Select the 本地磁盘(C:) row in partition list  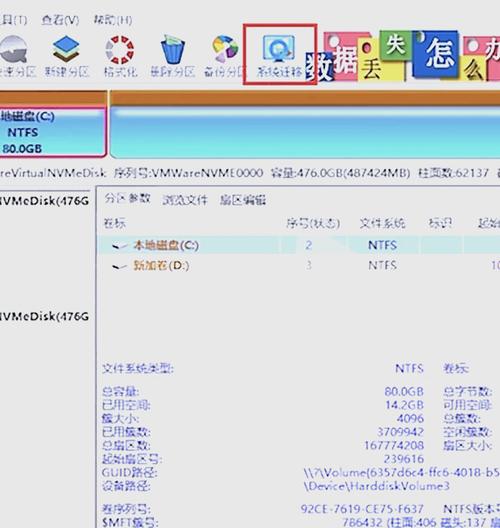(299, 245)
